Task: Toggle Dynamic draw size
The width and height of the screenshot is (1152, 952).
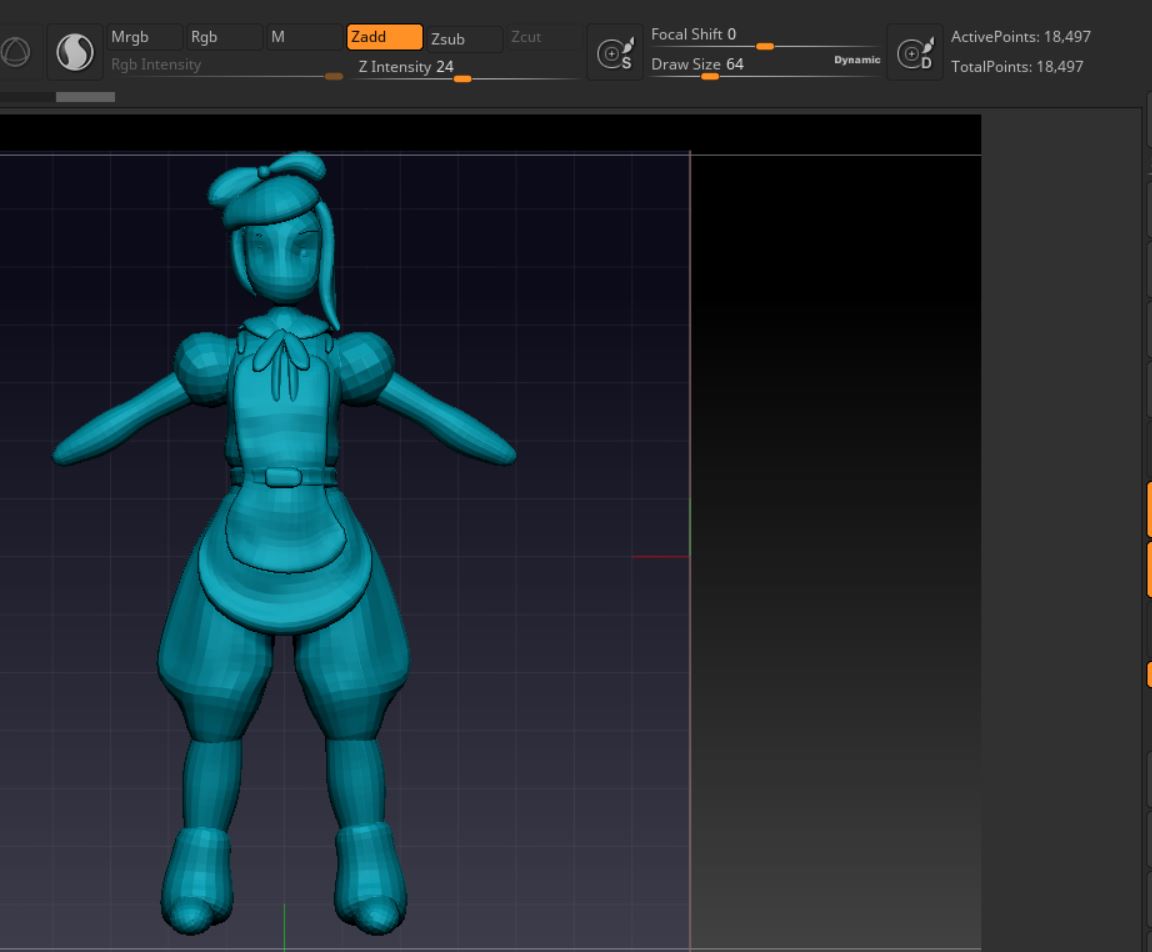Action: (857, 60)
